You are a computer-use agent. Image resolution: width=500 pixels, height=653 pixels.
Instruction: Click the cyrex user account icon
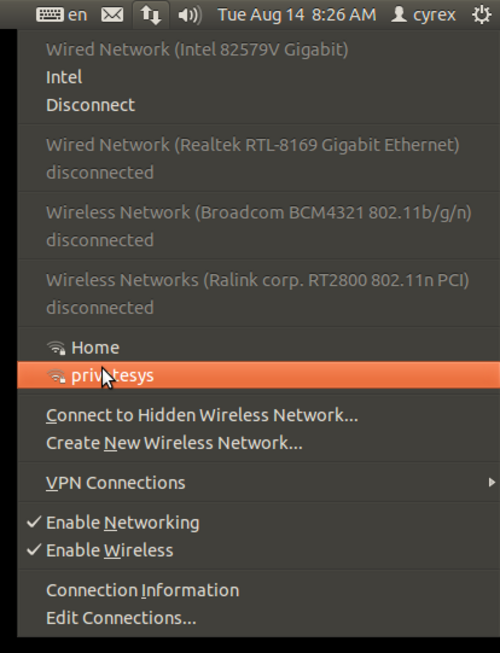pyautogui.click(x=399, y=15)
